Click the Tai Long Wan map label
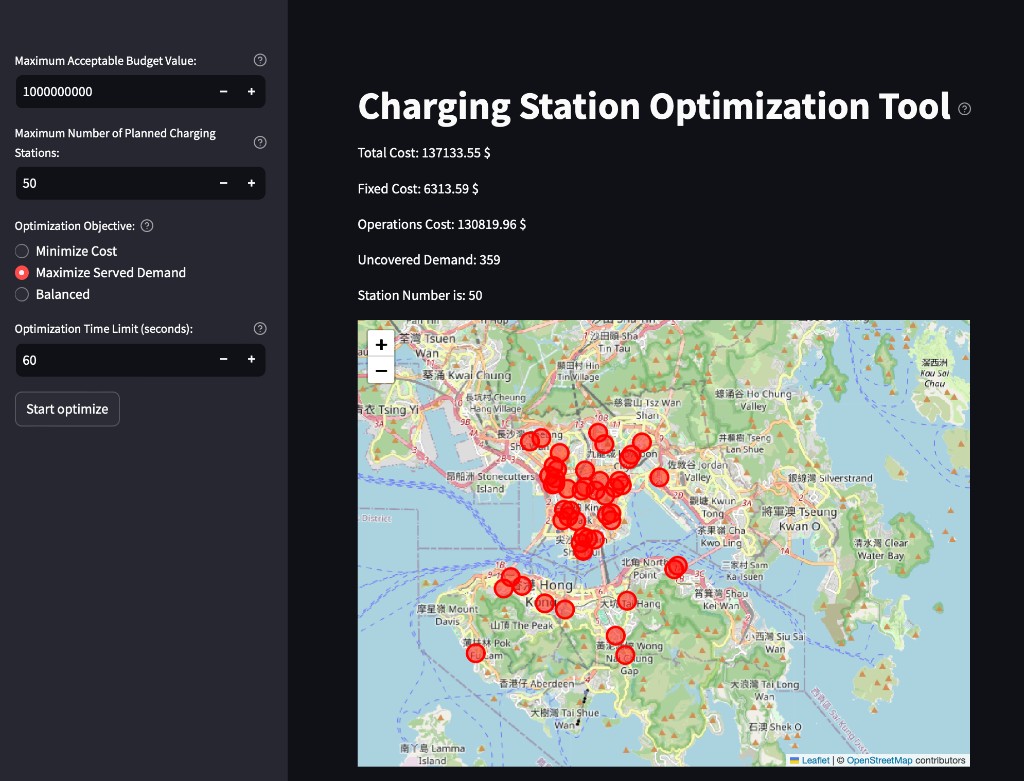 click(x=765, y=690)
